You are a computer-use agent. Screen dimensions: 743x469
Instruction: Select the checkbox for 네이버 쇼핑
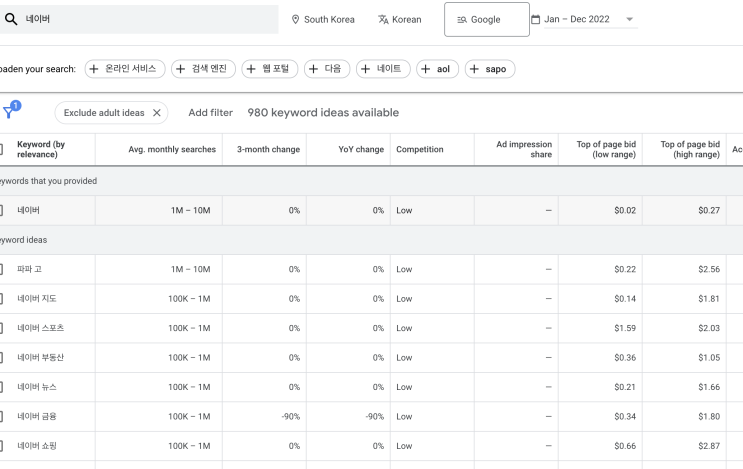pyautogui.click(x=1, y=446)
